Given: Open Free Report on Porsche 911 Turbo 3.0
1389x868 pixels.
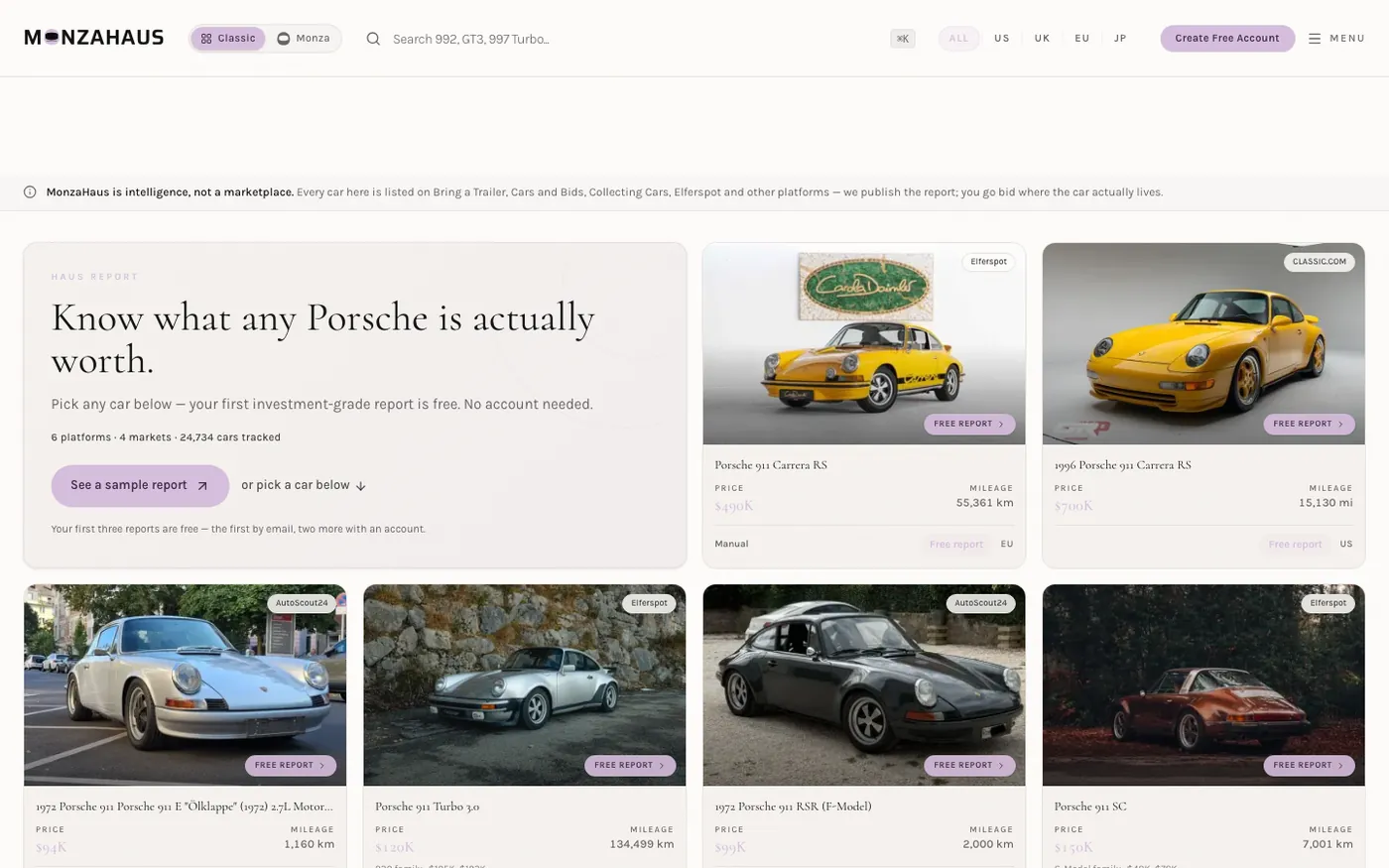Looking at the screenshot, I should 630,766.
